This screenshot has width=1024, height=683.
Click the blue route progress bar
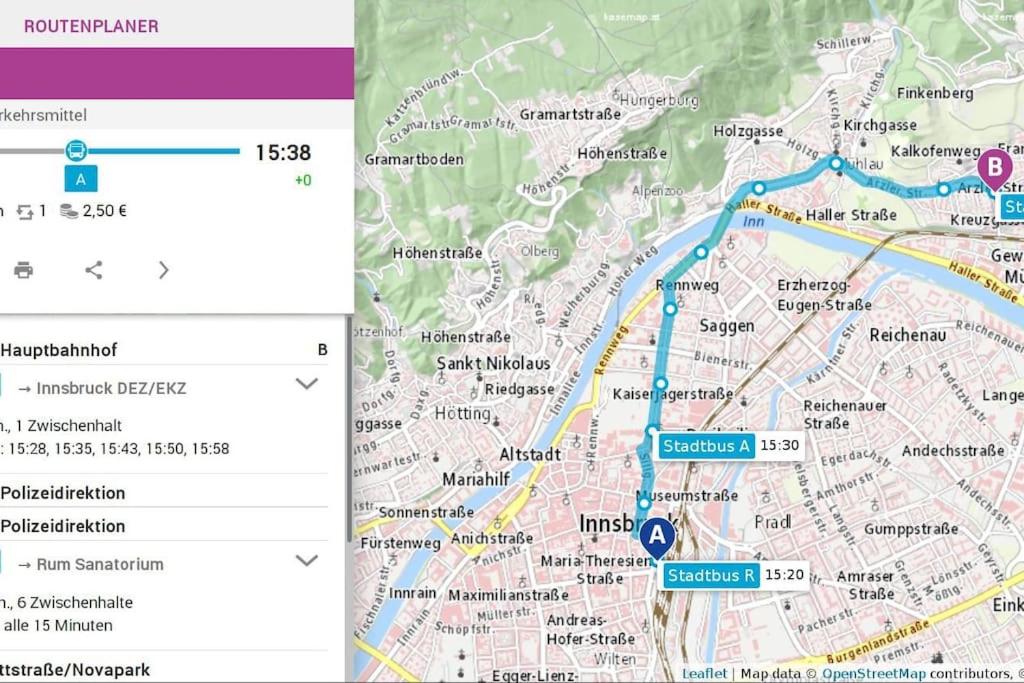pos(163,151)
